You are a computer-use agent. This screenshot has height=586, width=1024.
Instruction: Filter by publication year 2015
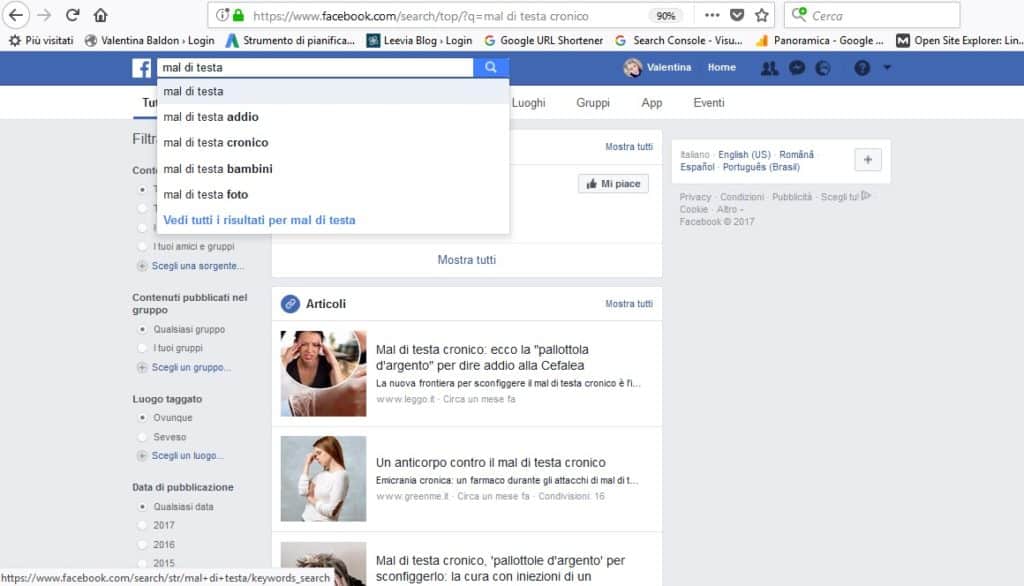click(142, 563)
